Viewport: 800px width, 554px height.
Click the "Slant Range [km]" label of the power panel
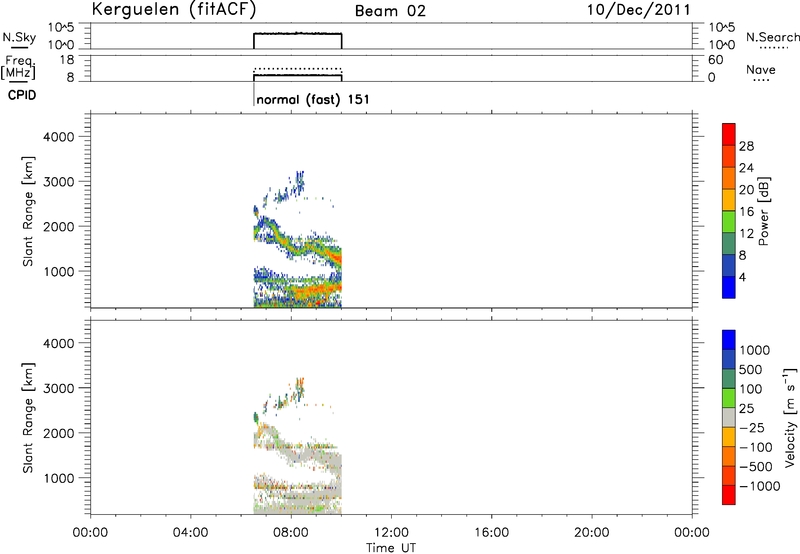pos(28,212)
